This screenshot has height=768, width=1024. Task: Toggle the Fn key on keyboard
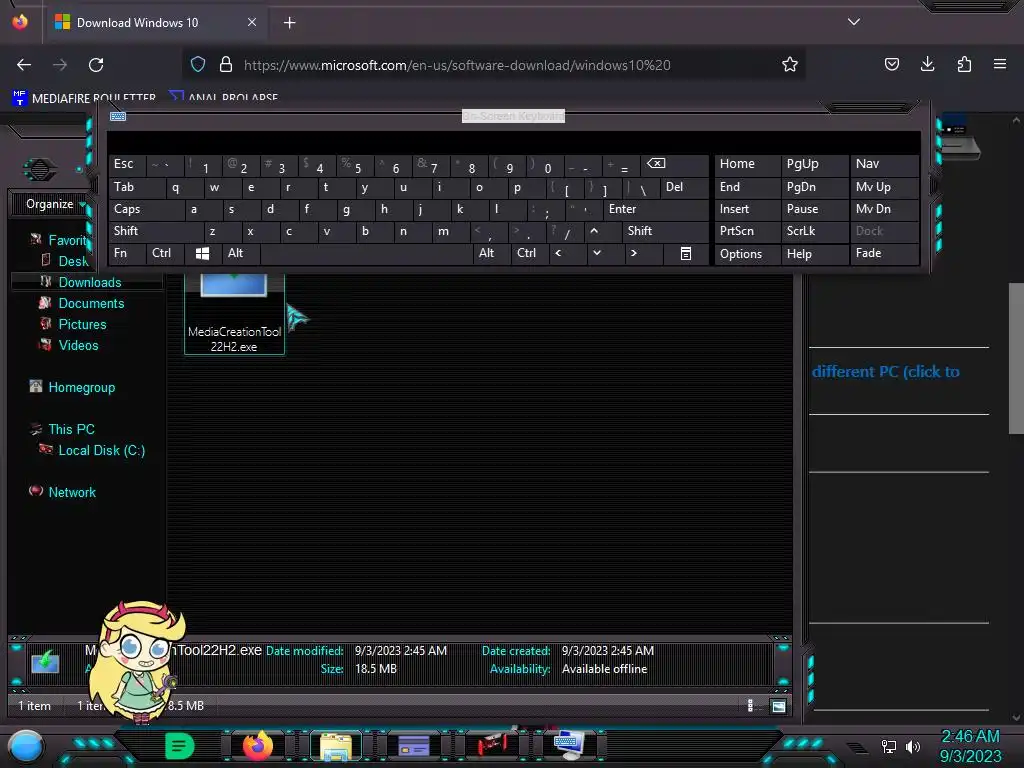127,253
